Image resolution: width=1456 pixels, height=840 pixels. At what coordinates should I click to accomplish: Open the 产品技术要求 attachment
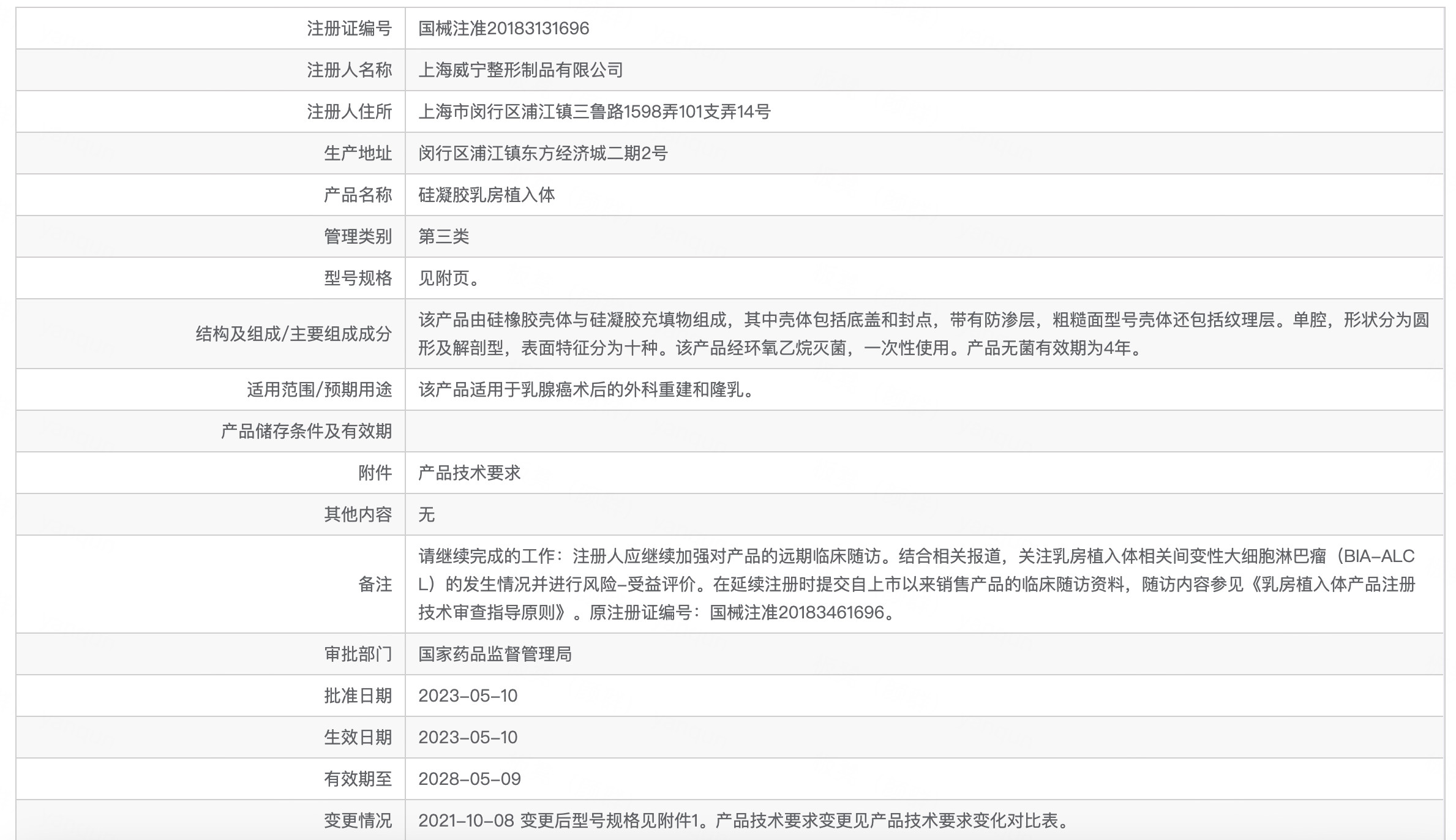pos(469,473)
